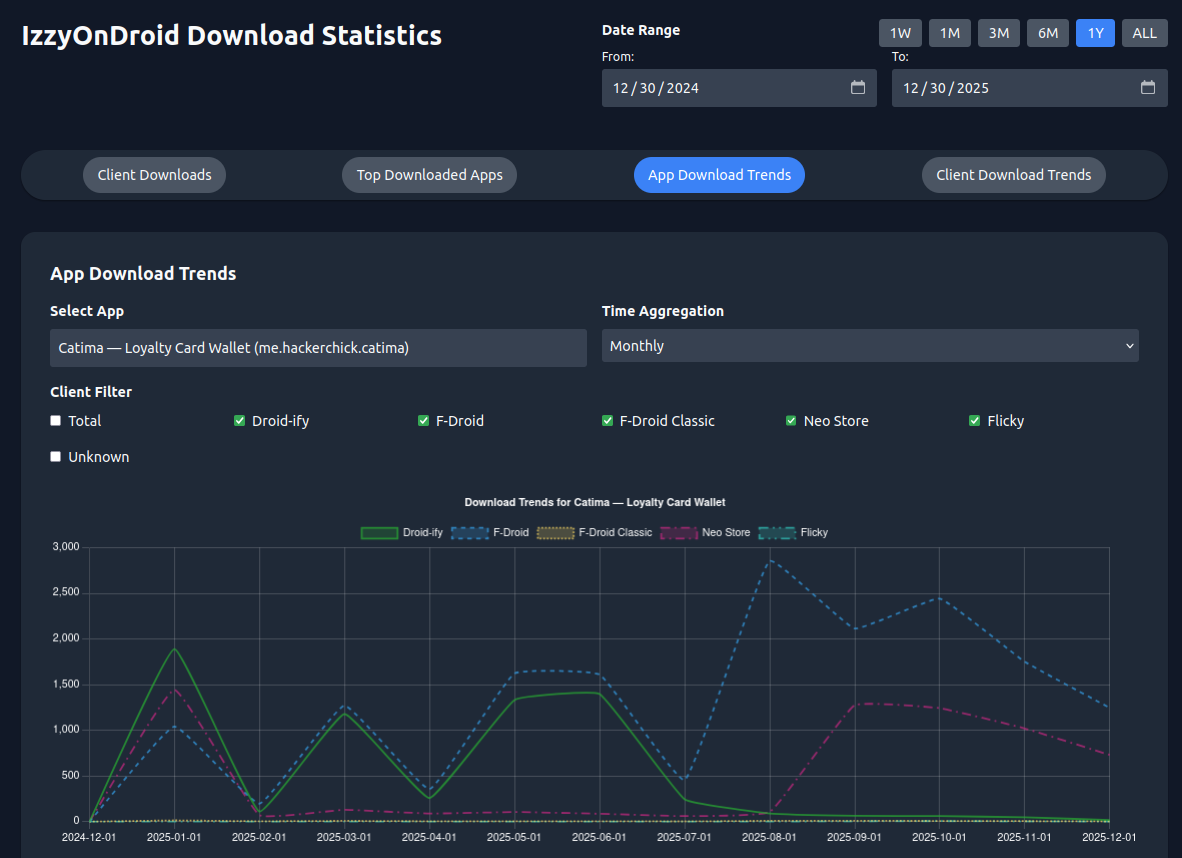
Task: Set date range to 1W
Action: click(x=900, y=33)
